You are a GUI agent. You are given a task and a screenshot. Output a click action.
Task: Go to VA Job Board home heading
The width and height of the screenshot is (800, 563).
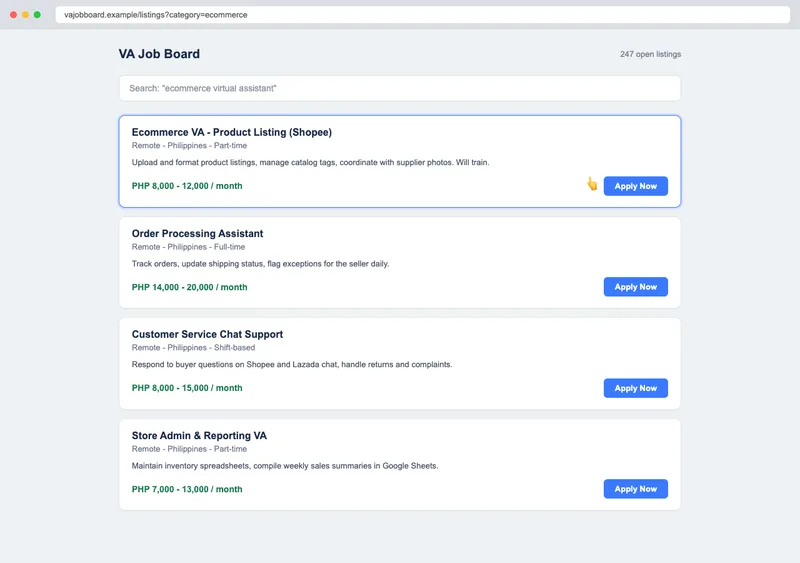(159, 54)
